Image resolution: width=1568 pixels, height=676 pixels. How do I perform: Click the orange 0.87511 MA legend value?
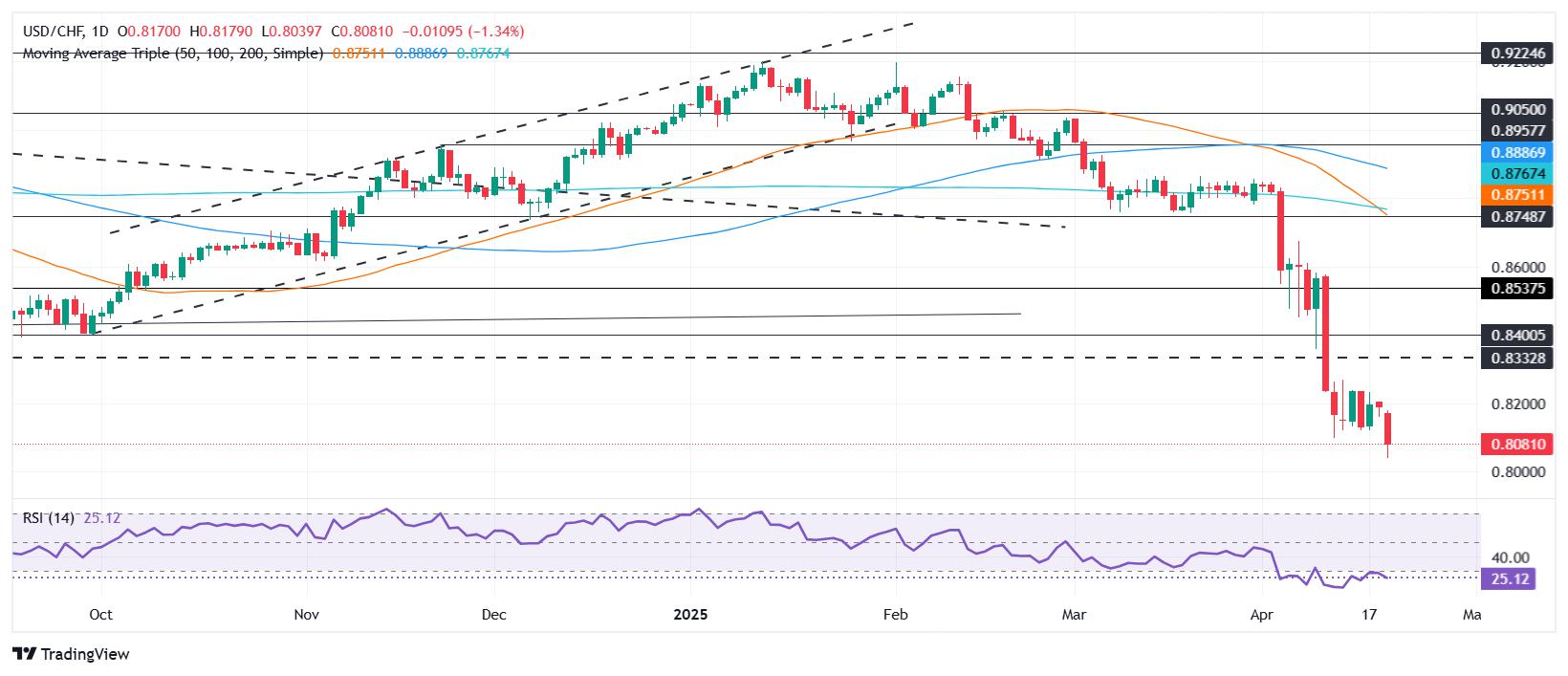(359, 54)
